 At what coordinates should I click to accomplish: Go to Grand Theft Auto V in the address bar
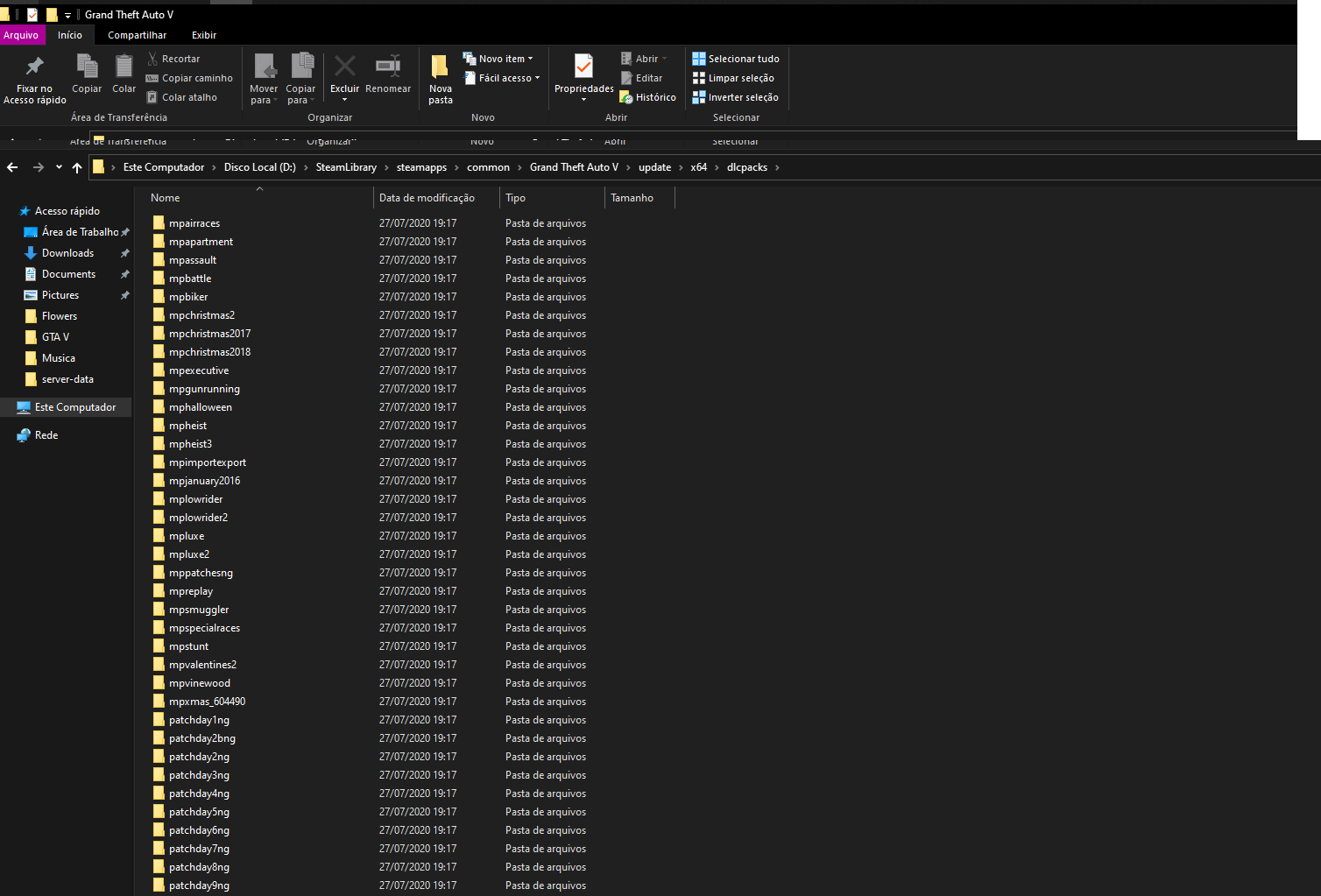click(574, 167)
